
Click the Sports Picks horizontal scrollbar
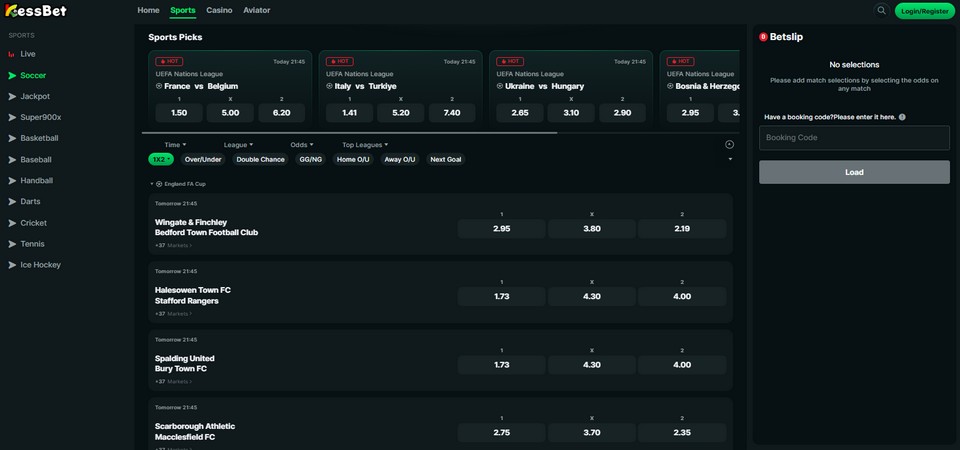coord(350,132)
